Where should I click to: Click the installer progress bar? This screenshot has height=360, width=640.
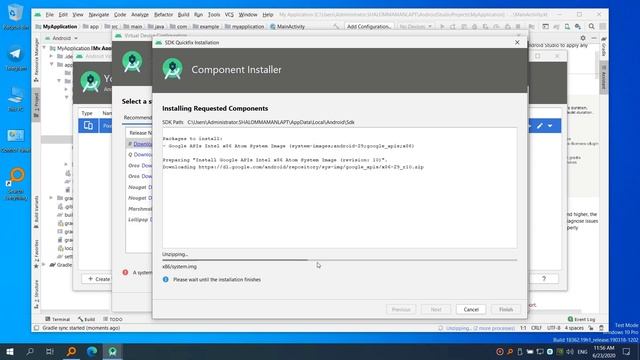click(x=339, y=260)
